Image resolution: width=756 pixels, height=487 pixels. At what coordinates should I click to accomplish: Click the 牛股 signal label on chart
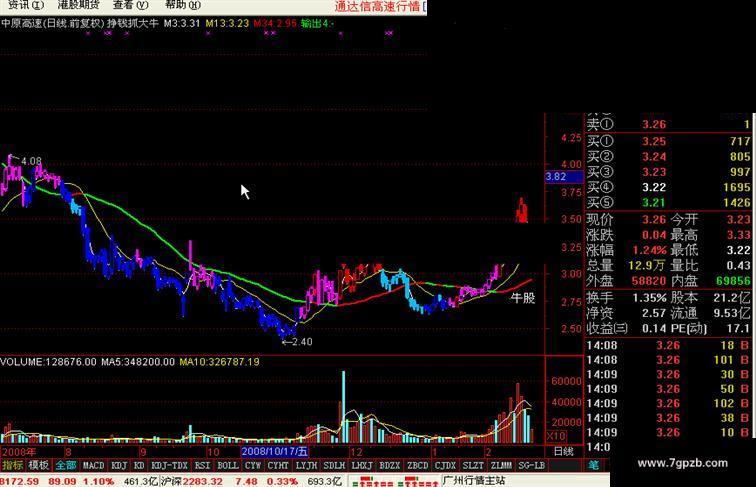523,298
